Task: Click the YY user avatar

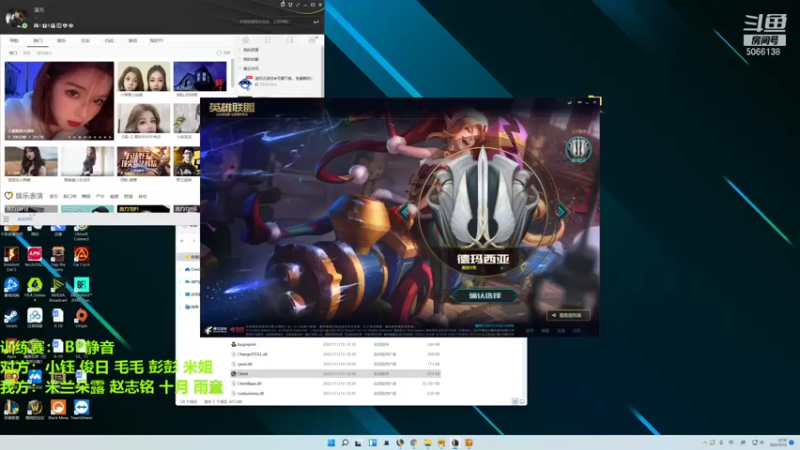Action: coord(15,17)
